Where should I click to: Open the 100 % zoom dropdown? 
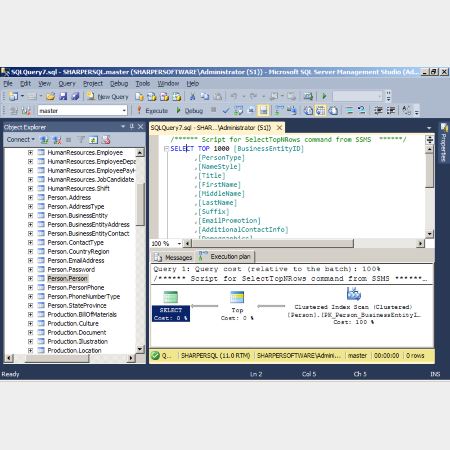tap(179, 244)
